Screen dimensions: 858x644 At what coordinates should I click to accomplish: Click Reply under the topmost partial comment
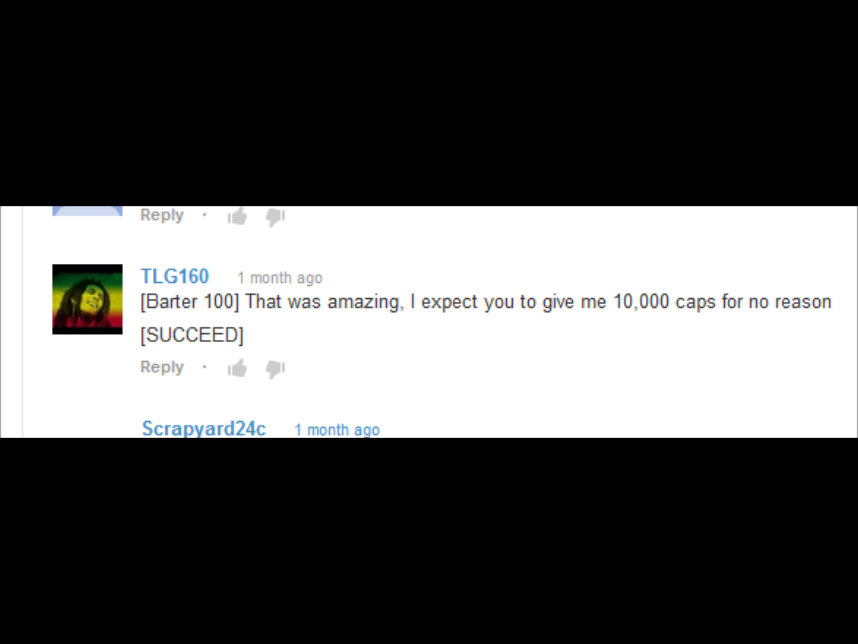coord(162,215)
